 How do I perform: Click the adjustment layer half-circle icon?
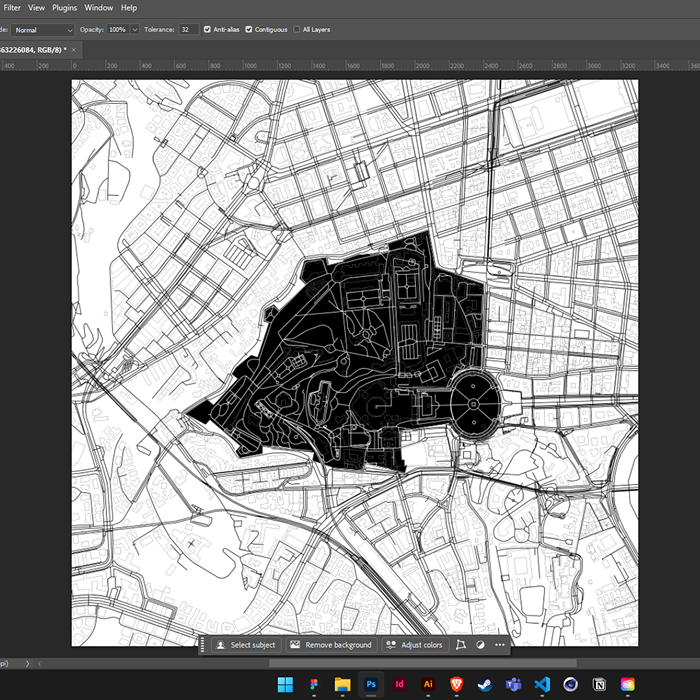[480, 645]
